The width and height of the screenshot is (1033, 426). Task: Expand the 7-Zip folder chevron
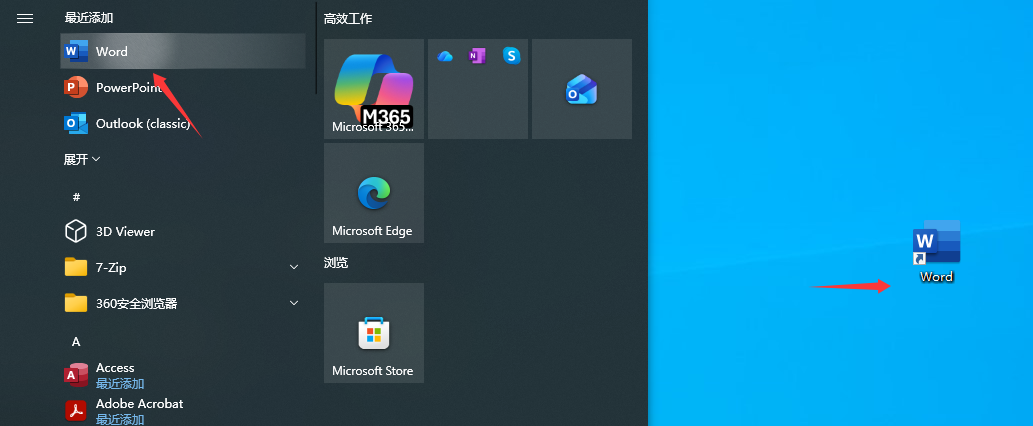(294, 267)
